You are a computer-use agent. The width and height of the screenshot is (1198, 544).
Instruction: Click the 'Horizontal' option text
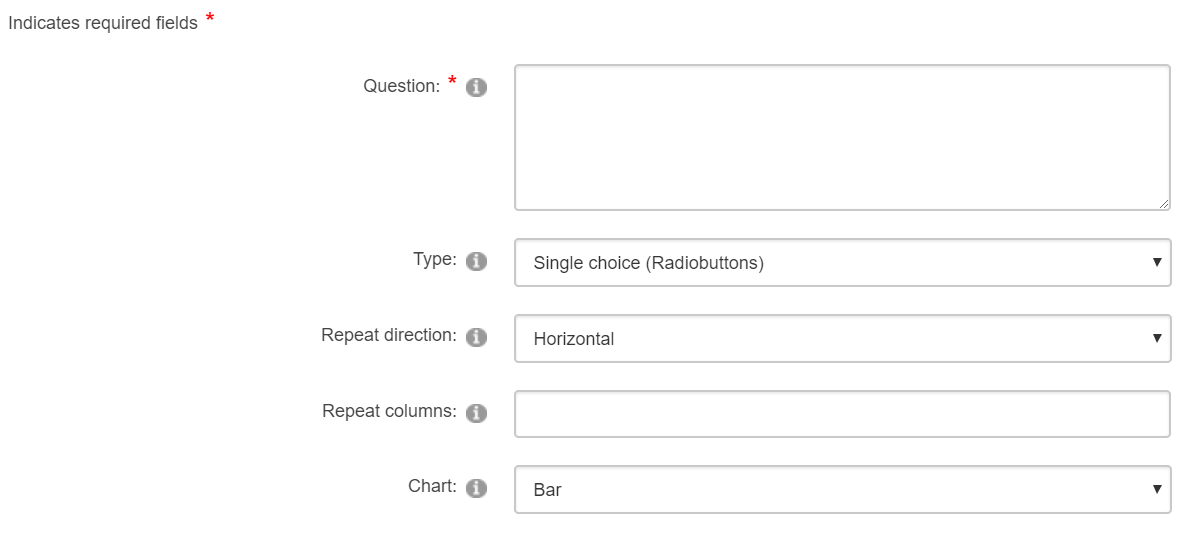click(x=574, y=339)
